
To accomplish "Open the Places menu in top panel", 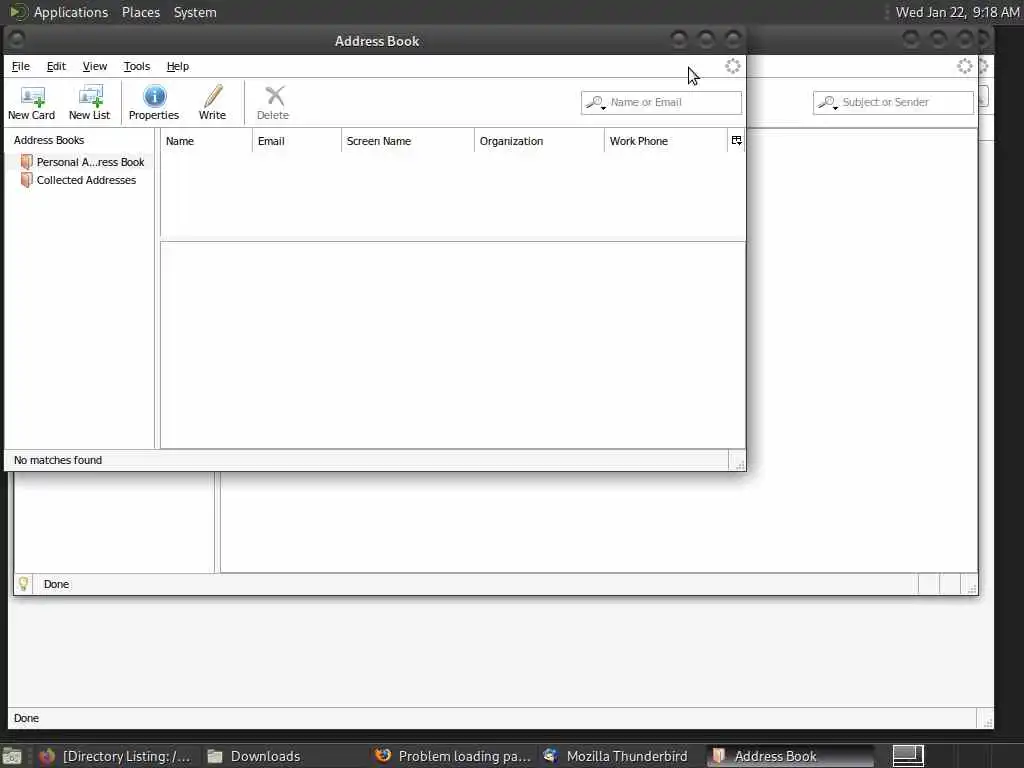I will coord(141,12).
